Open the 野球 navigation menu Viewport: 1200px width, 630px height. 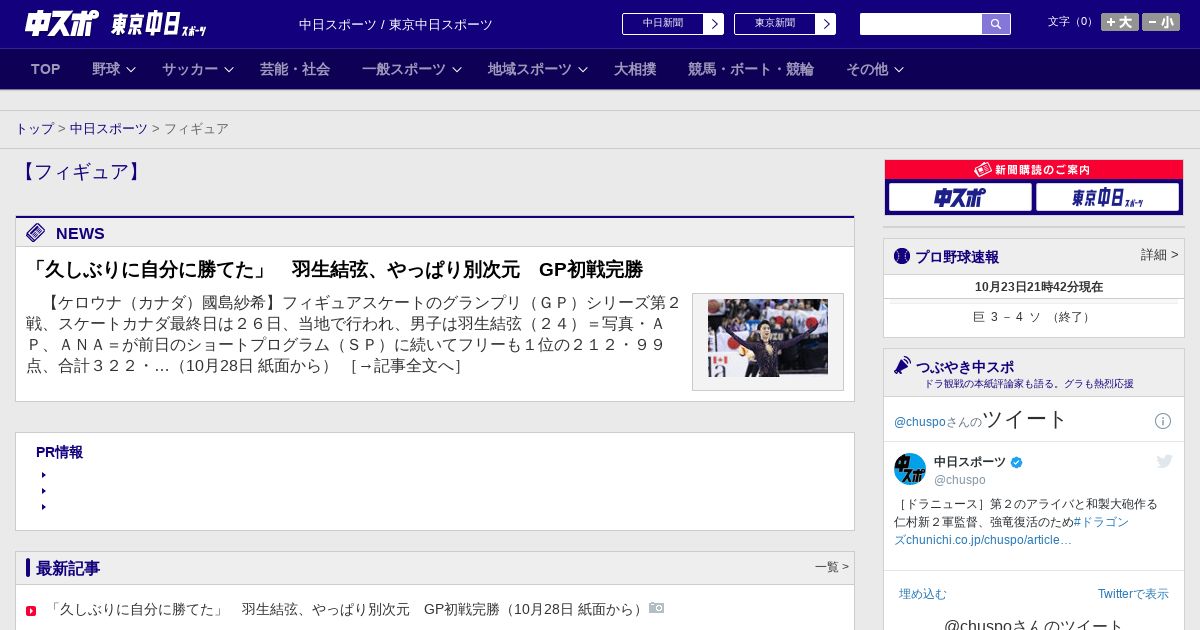[x=106, y=69]
